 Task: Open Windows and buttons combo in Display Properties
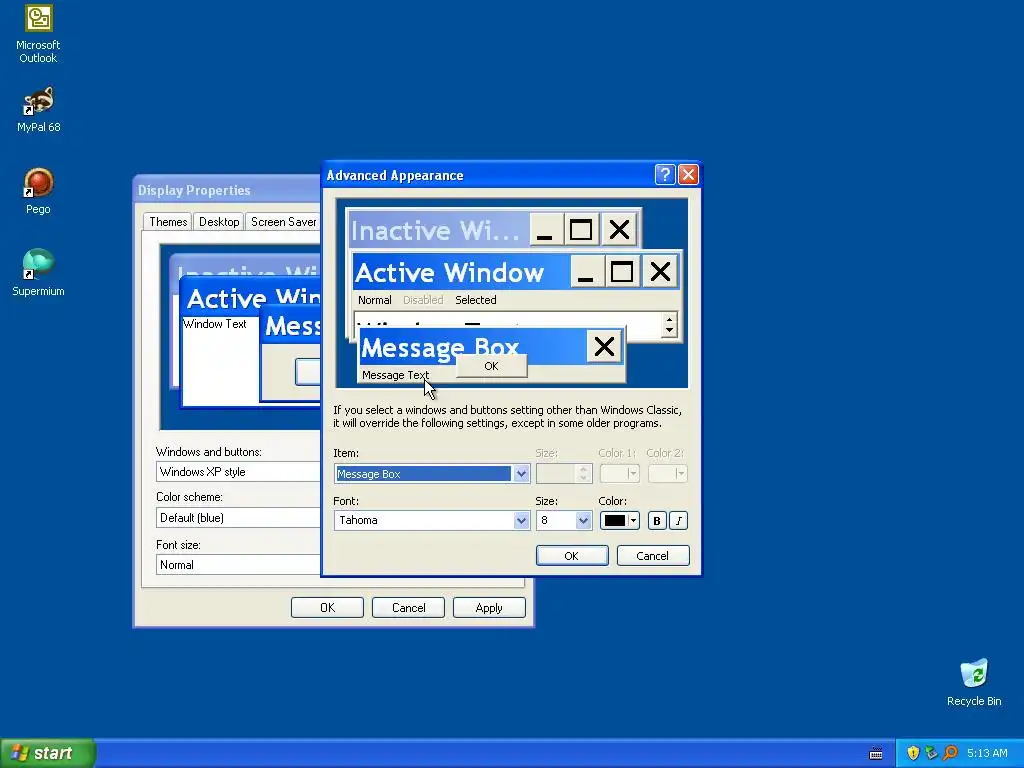pos(238,472)
